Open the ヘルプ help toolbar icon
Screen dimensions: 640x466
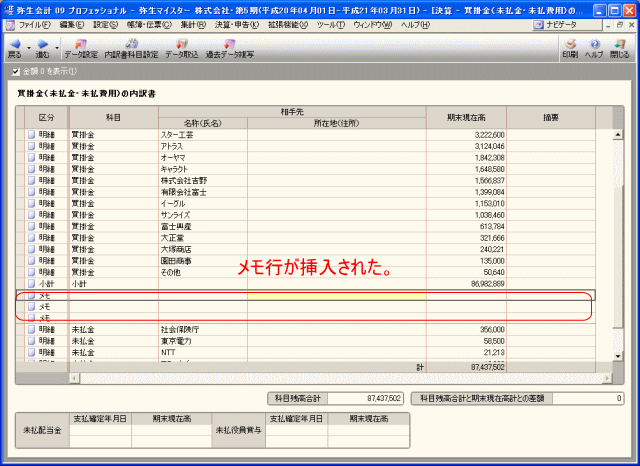595,44
